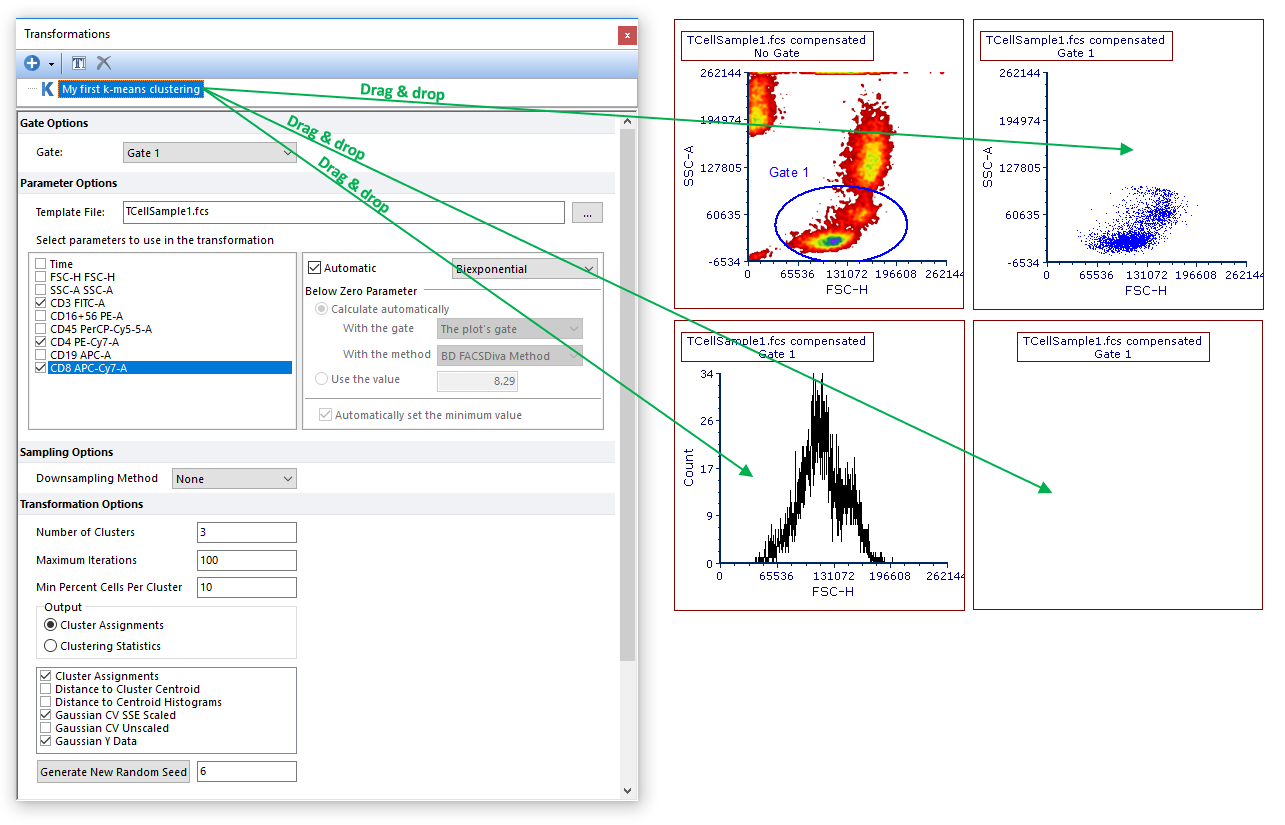The image size is (1285, 825).
Task: Click the Number of Clusters field
Action: (x=247, y=532)
